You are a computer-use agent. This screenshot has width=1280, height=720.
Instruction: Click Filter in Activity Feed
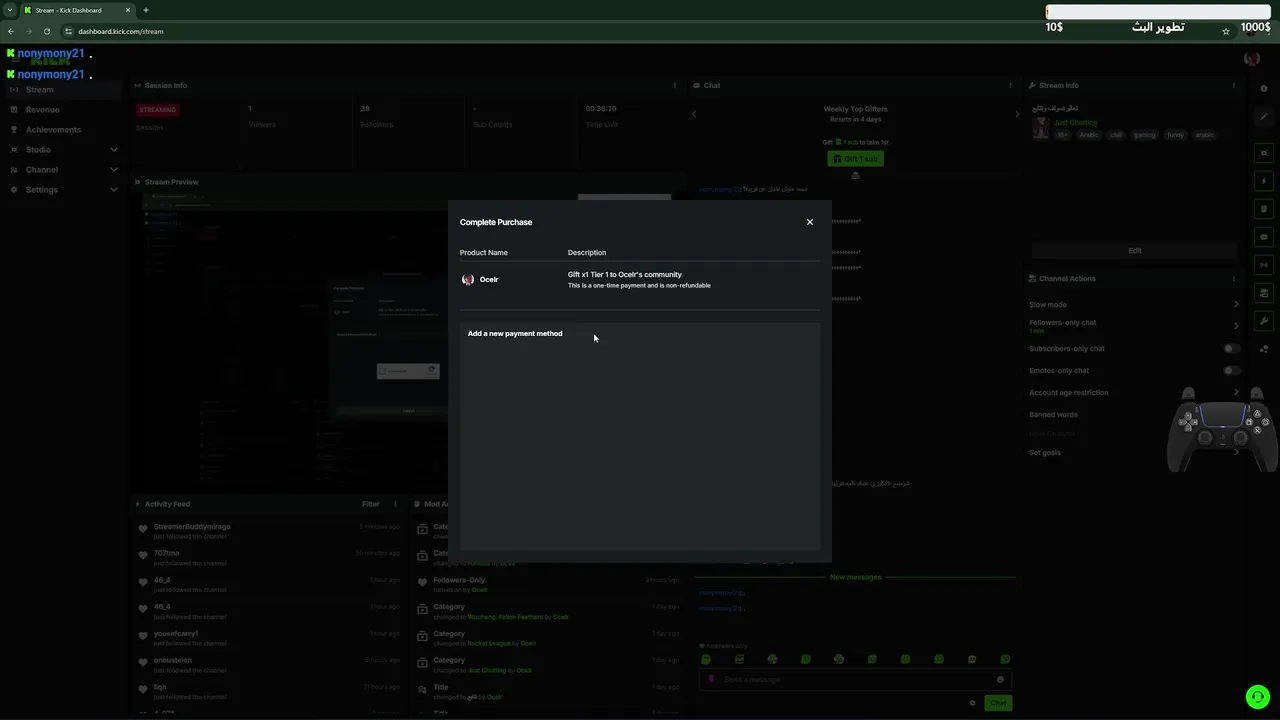pyautogui.click(x=371, y=505)
